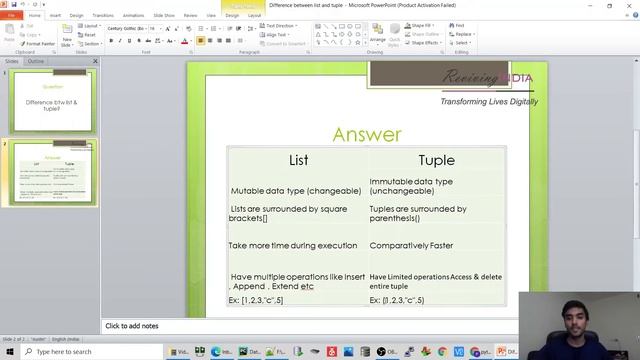Open the font color dropdown arrow
Viewport: 640px width, 360px height.
pyautogui.click(x=190, y=41)
